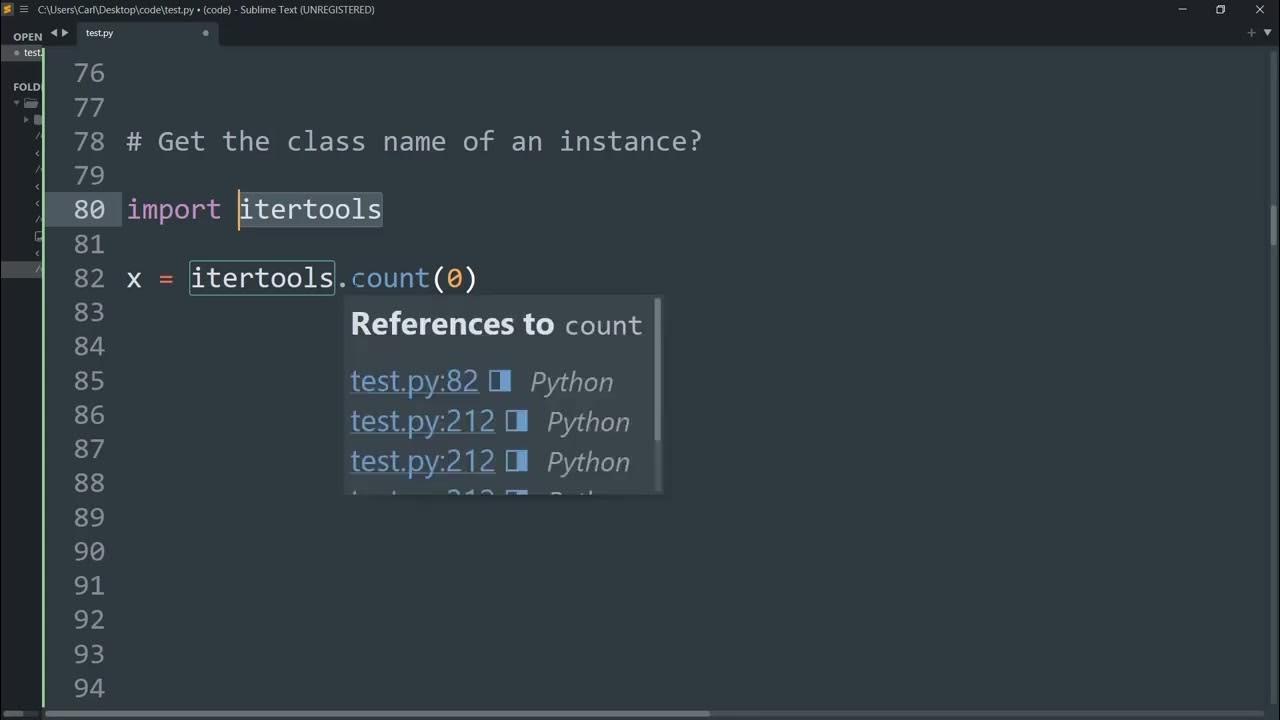
Task: Open the test.py:82 reference link
Action: 414,381
